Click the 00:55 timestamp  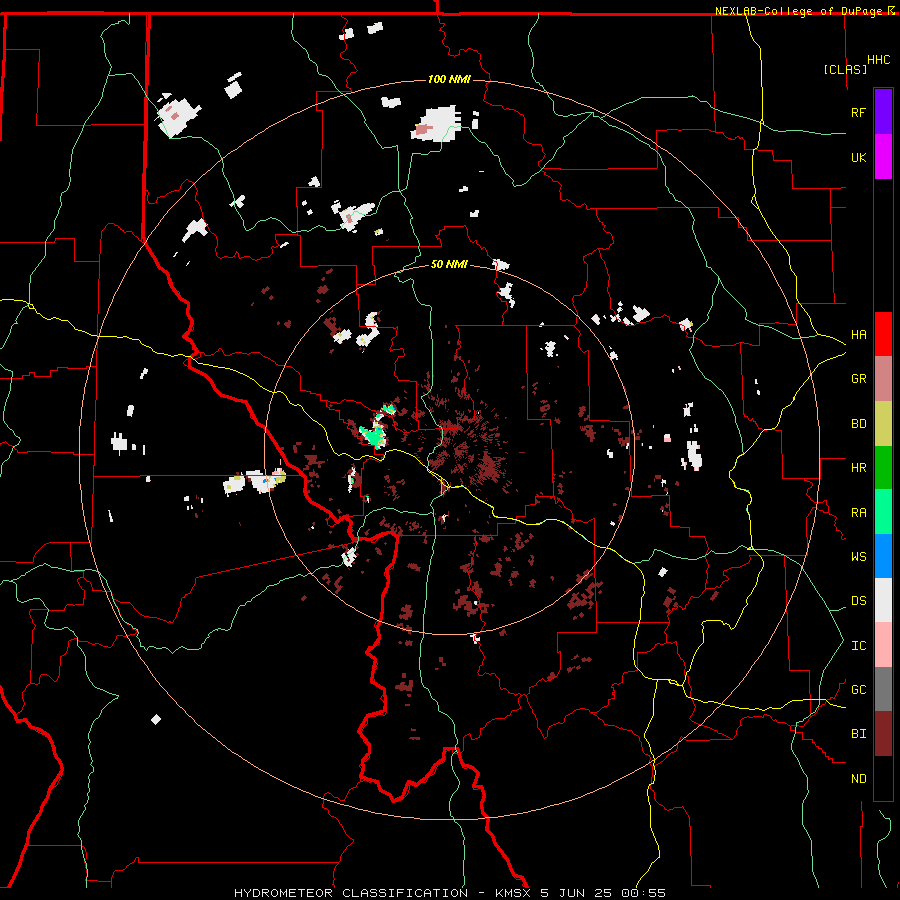coord(643,893)
